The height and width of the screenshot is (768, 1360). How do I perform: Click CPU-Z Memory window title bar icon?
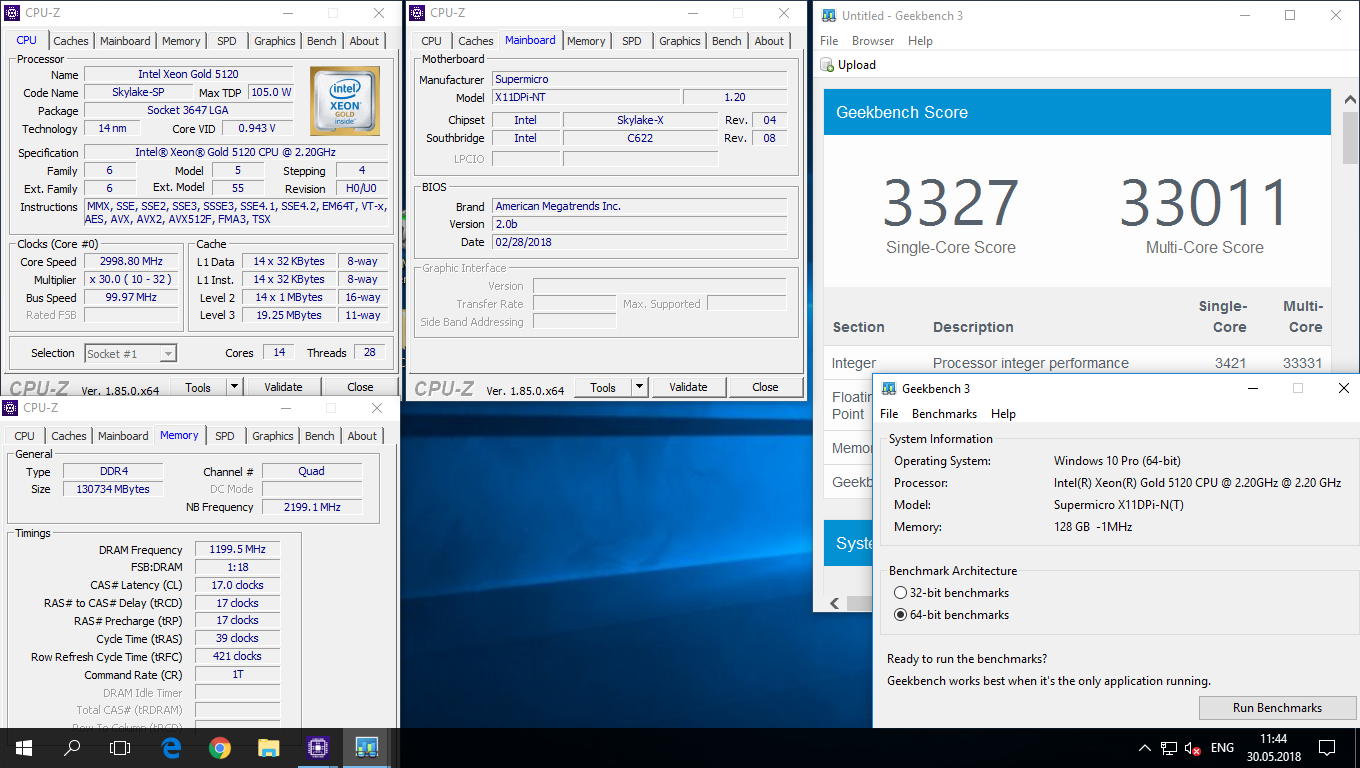click(x=11, y=408)
